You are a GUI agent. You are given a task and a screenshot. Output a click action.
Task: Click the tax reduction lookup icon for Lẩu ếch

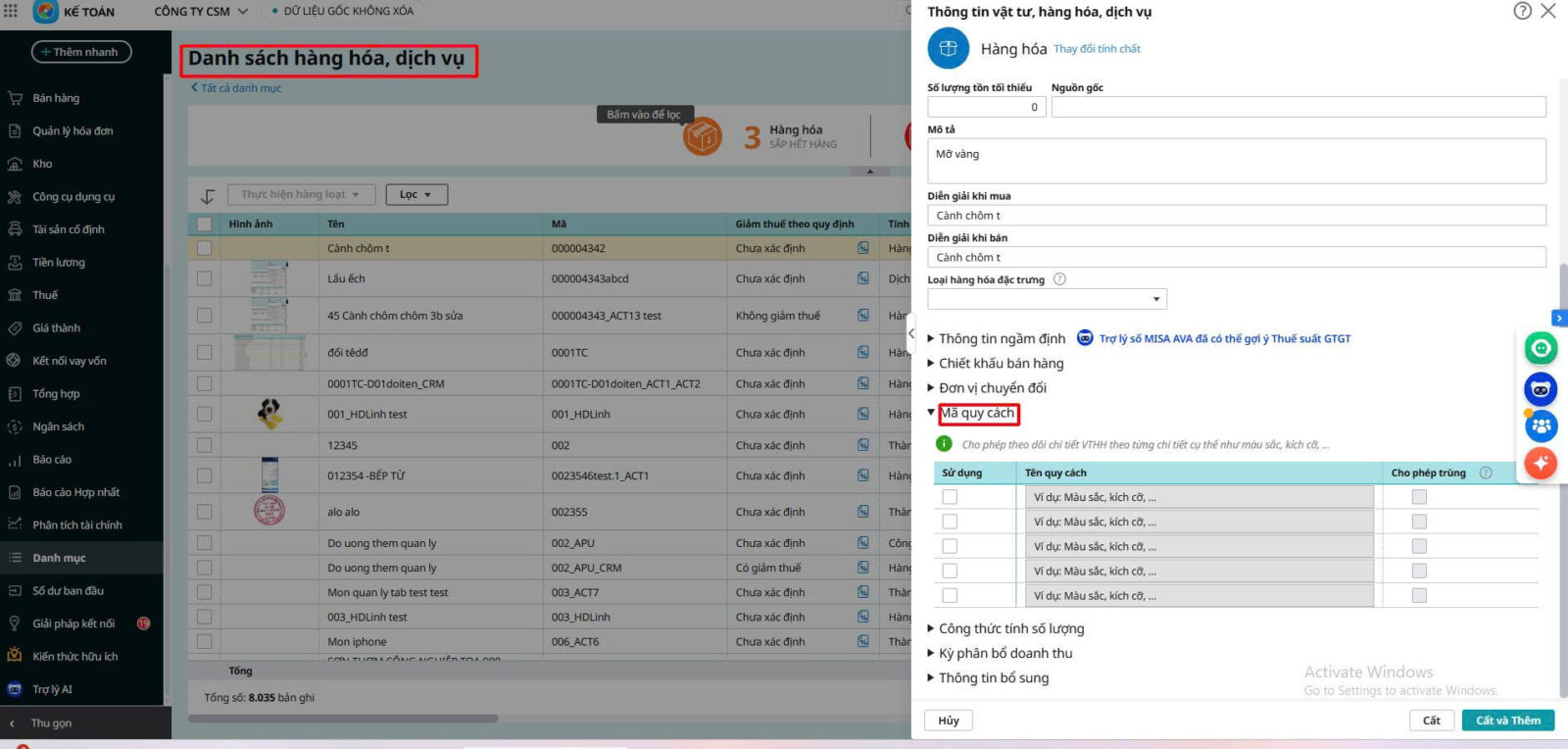tap(862, 278)
